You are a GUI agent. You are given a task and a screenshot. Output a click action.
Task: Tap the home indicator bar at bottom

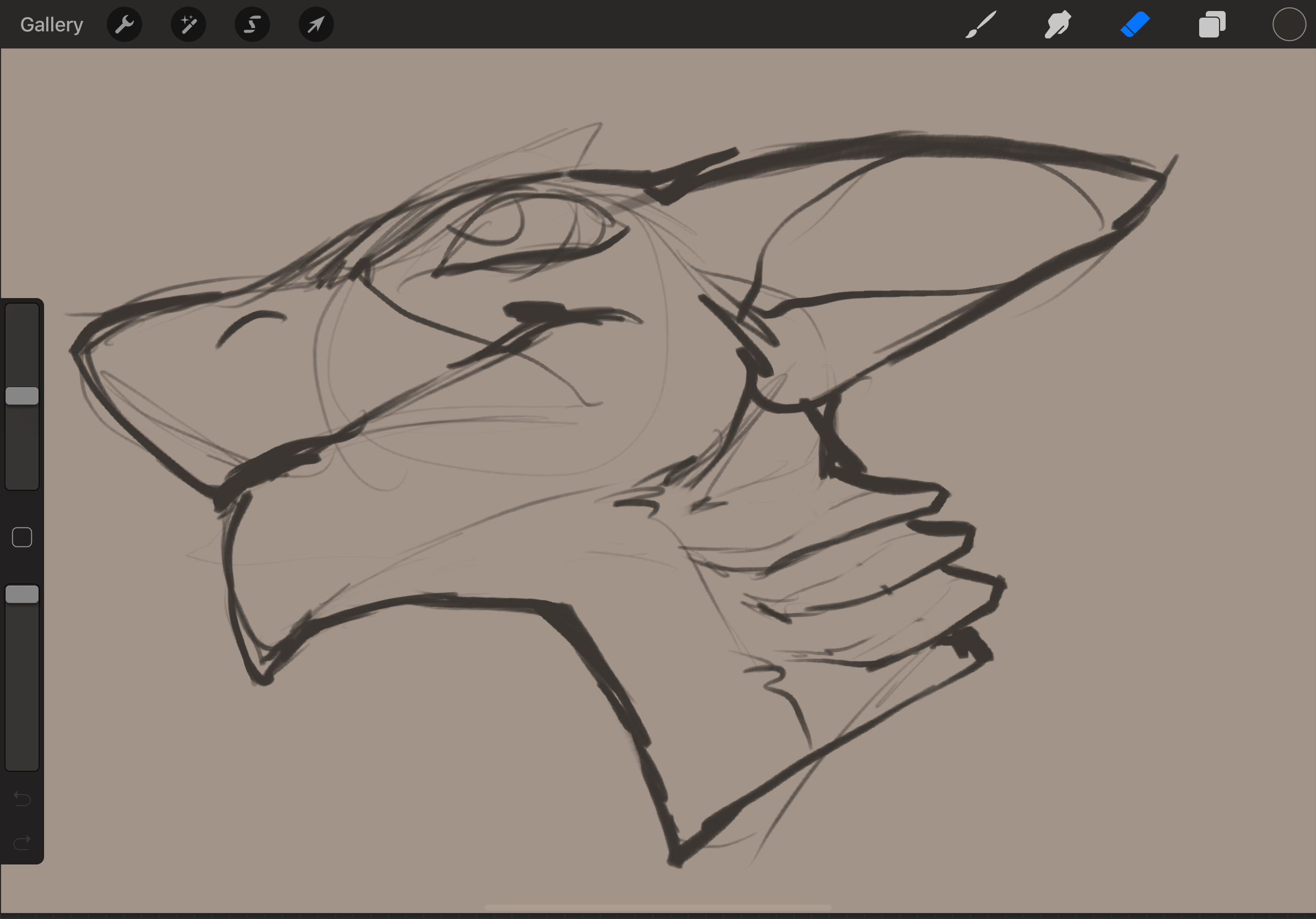pyautogui.click(x=657, y=907)
